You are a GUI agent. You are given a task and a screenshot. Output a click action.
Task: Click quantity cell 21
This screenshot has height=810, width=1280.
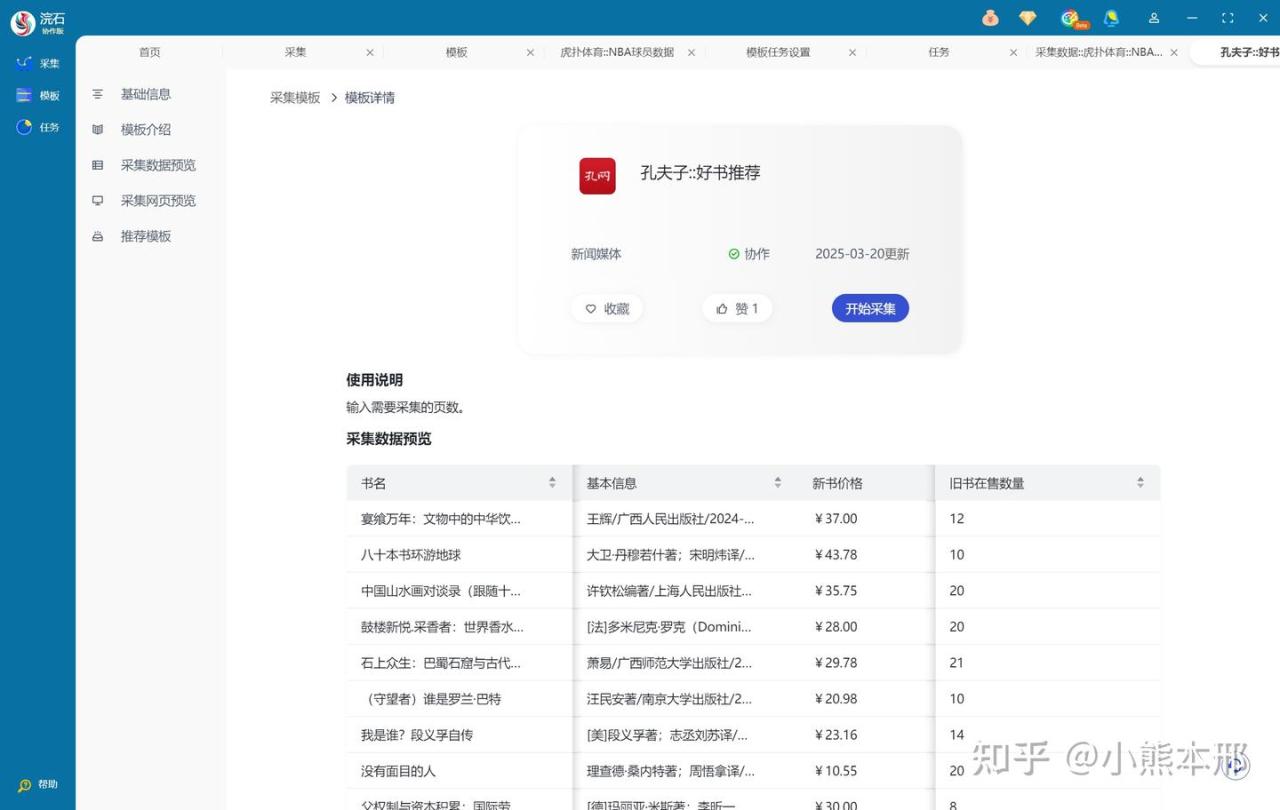(x=957, y=663)
